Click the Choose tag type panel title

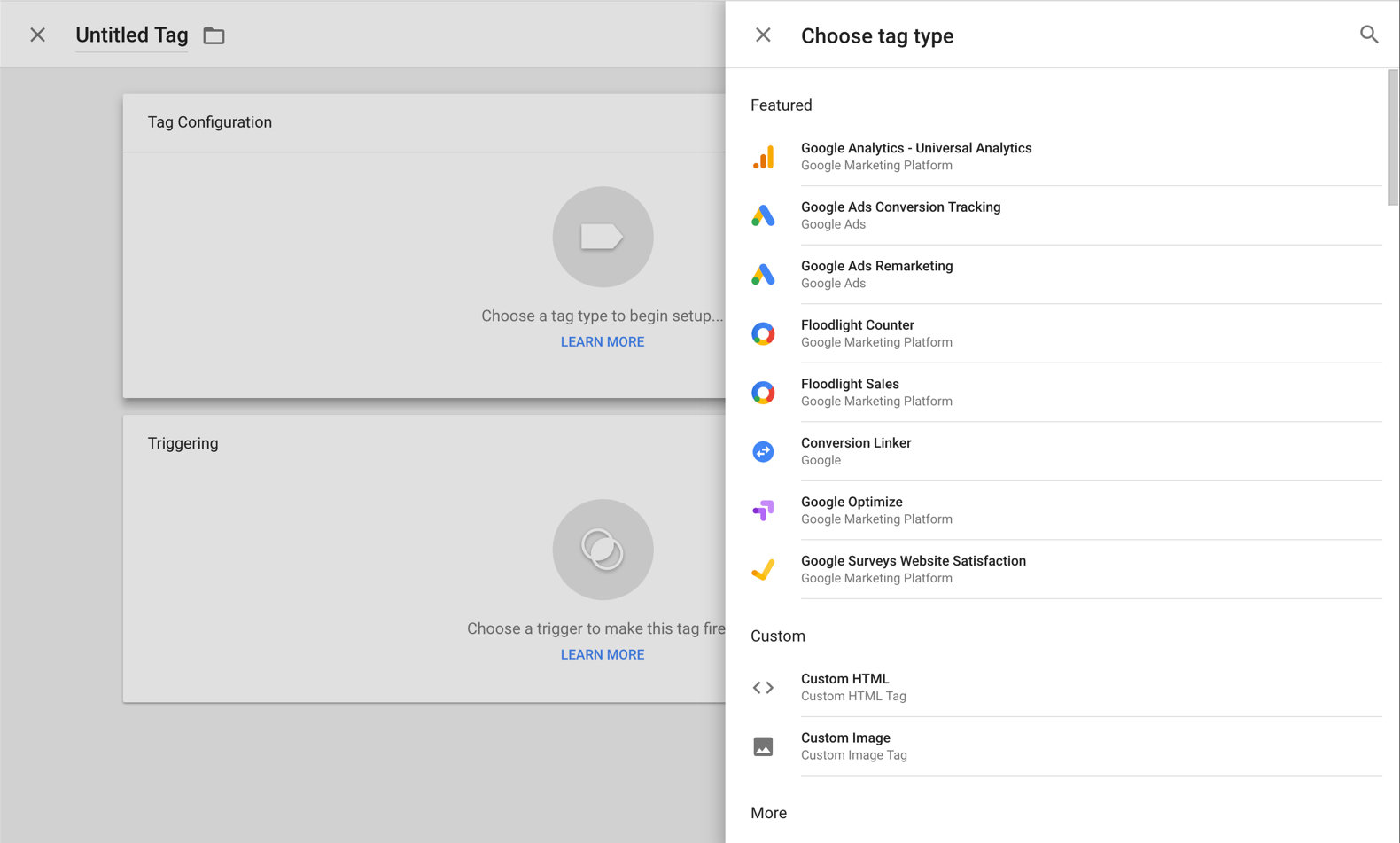pos(877,35)
